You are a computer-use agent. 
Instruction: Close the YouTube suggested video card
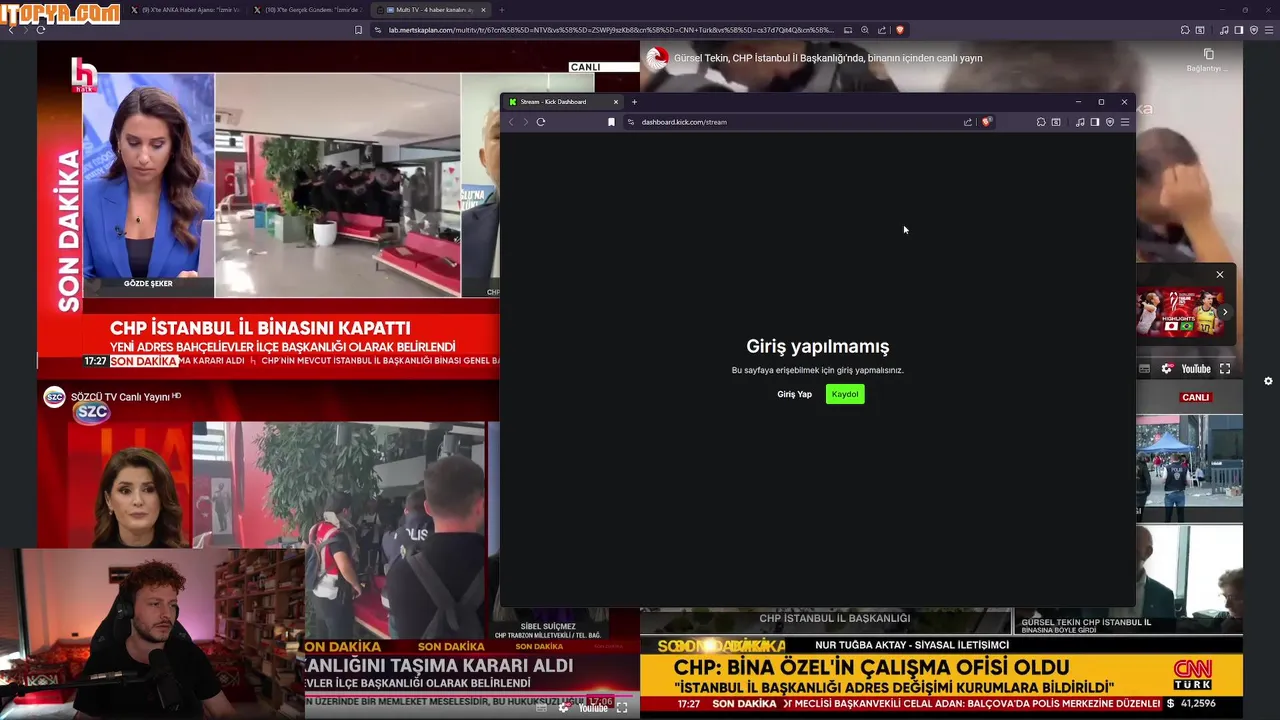[x=1220, y=275]
